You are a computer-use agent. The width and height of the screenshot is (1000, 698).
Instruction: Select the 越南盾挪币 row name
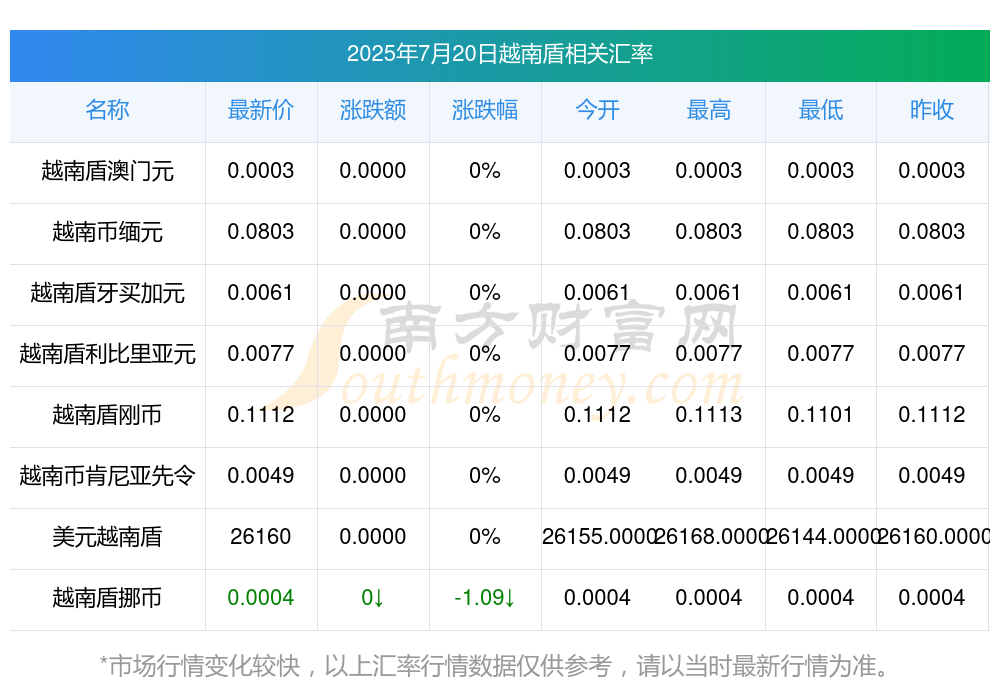point(107,598)
